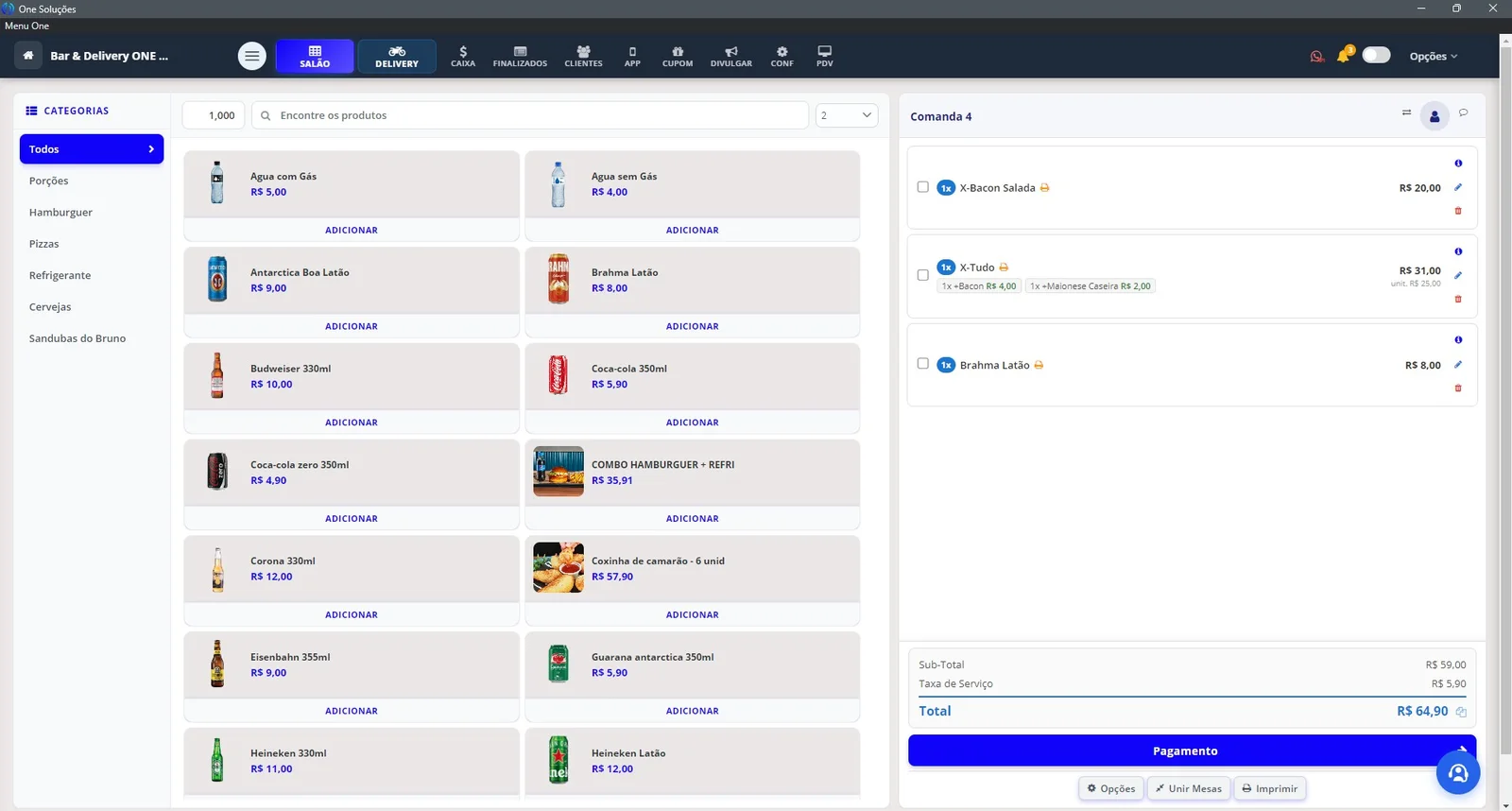
Task: Click the customer person icon on Comanda 4
Action: (1435, 116)
